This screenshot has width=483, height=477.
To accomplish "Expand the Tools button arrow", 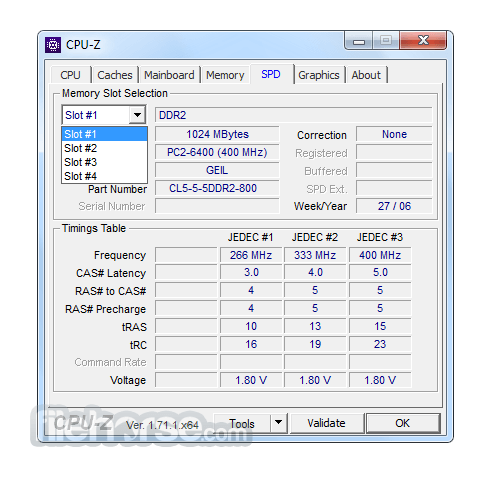I will (278, 423).
